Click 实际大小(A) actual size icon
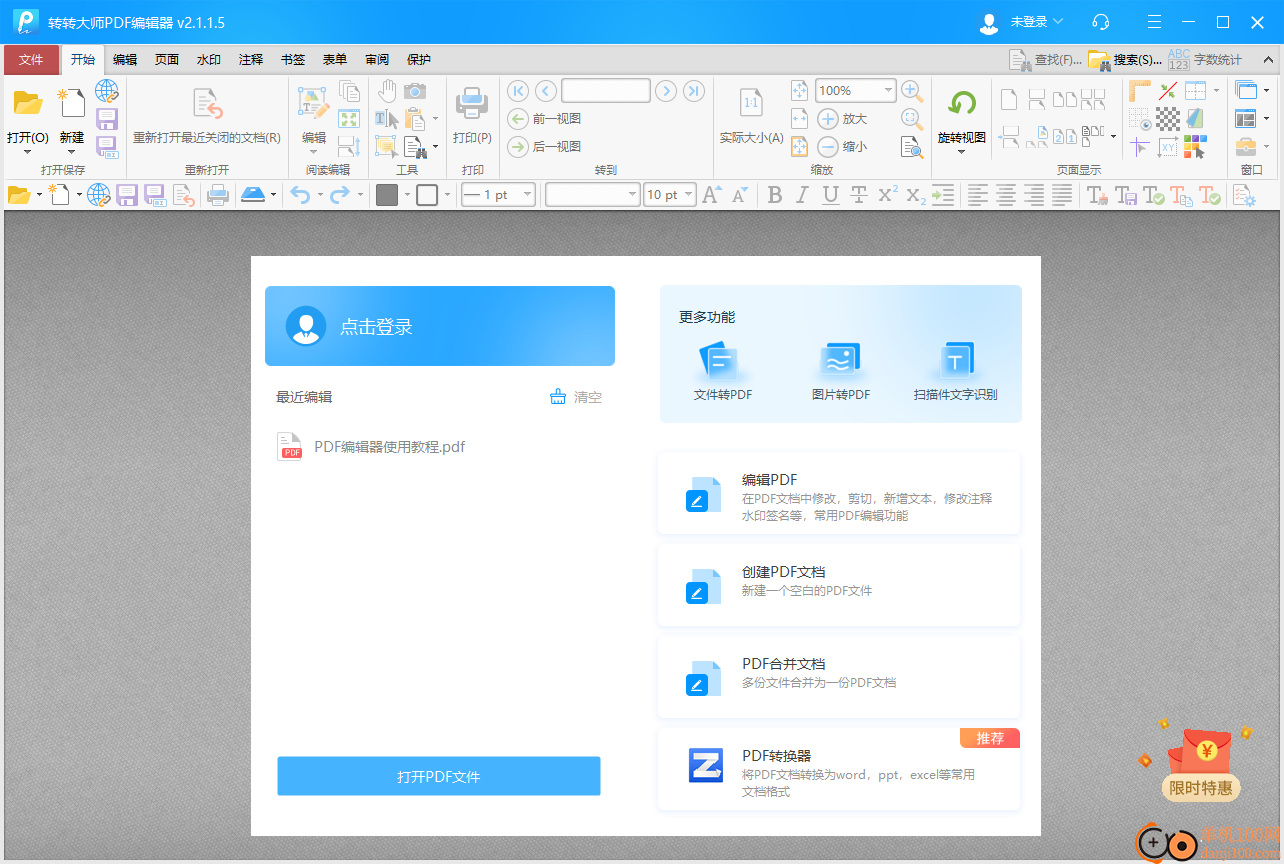This screenshot has height=864, width=1284. click(x=751, y=104)
